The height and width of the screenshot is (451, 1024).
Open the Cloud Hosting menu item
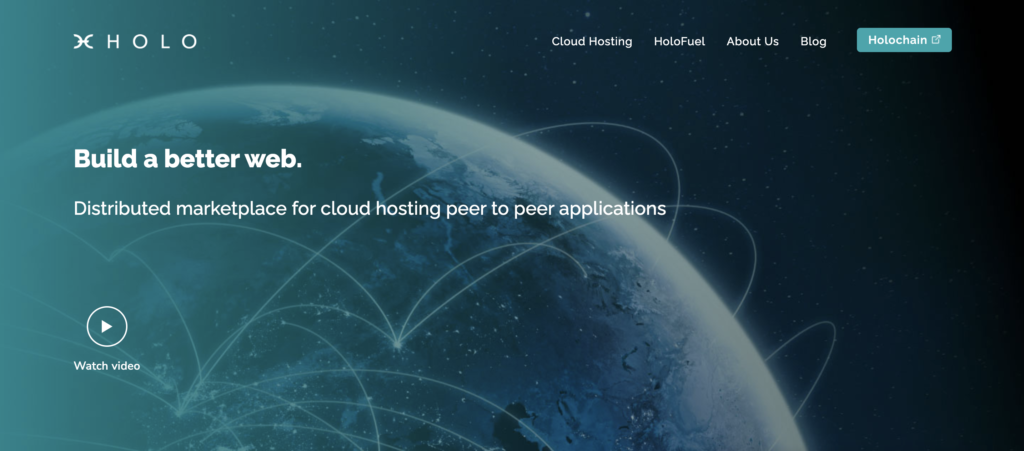[592, 41]
